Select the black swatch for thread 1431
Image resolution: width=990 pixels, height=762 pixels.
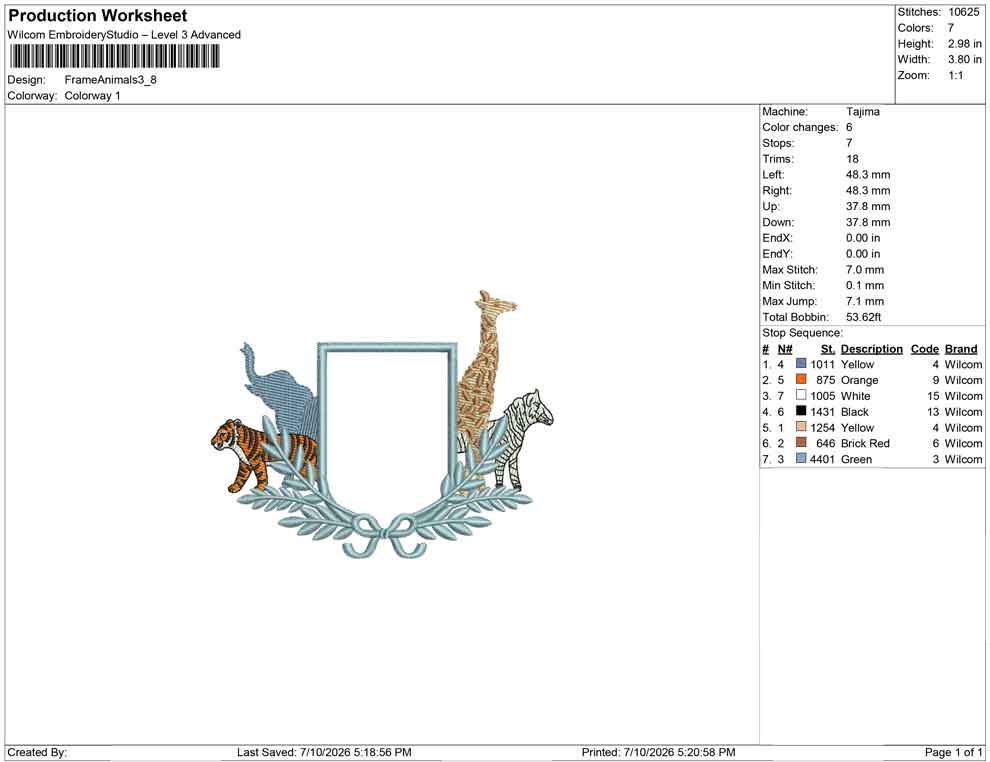(x=801, y=411)
